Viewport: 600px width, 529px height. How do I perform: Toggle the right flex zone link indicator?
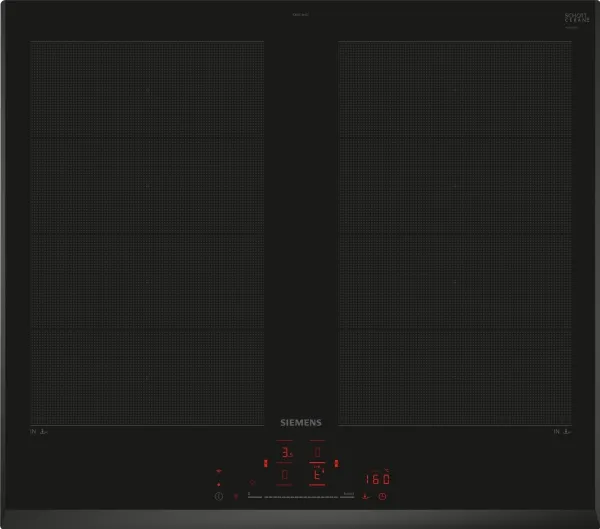point(337,463)
